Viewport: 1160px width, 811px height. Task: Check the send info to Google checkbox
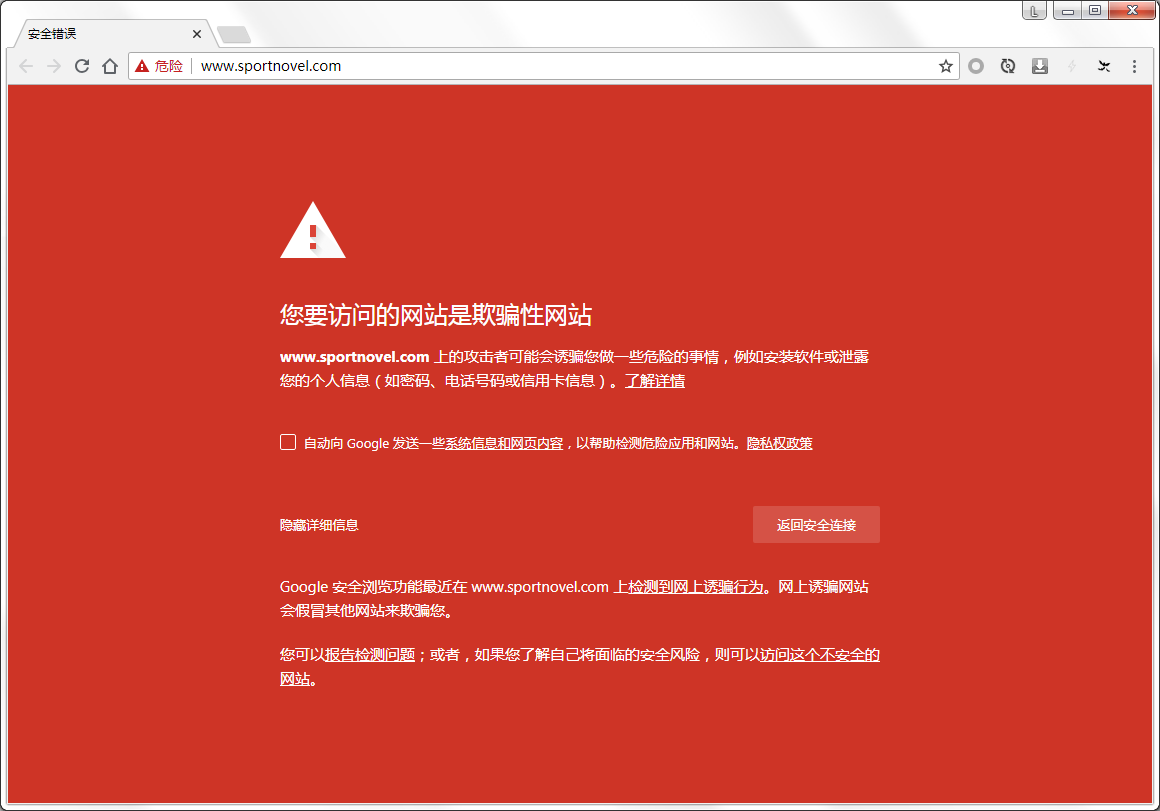(x=288, y=442)
